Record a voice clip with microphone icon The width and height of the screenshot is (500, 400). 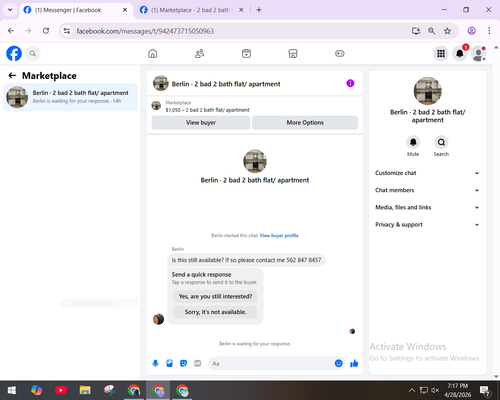pyautogui.click(x=155, y=363)
